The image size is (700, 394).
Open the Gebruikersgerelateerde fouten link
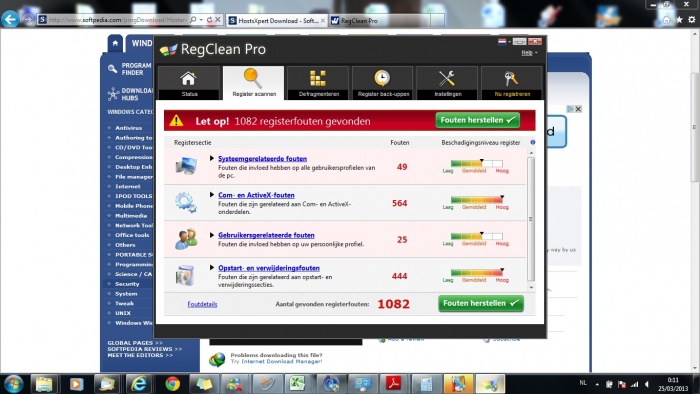266,235
